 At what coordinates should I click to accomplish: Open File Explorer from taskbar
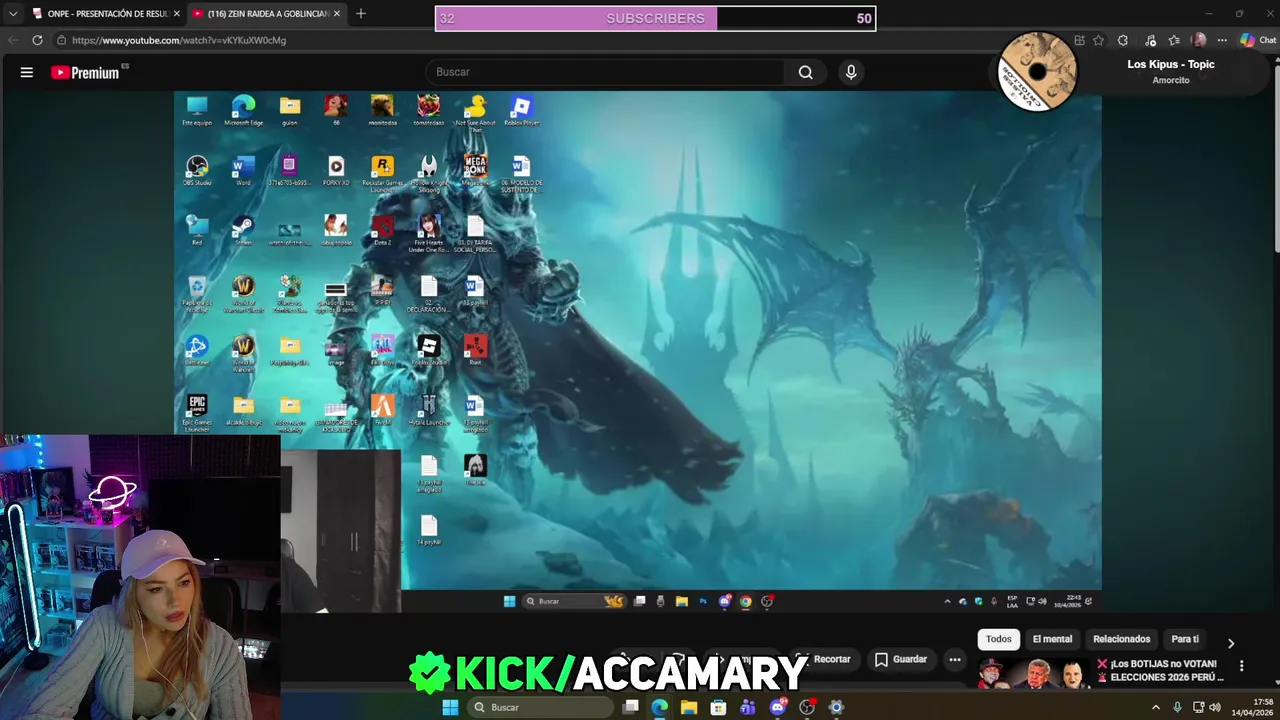(689, 707)
